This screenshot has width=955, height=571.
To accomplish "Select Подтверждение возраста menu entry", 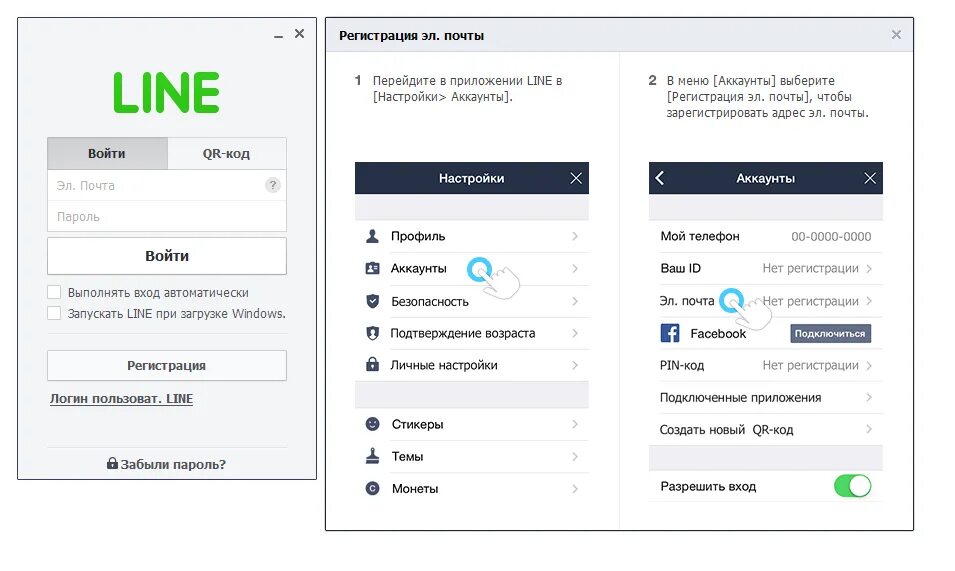I will tap(472, 333).
